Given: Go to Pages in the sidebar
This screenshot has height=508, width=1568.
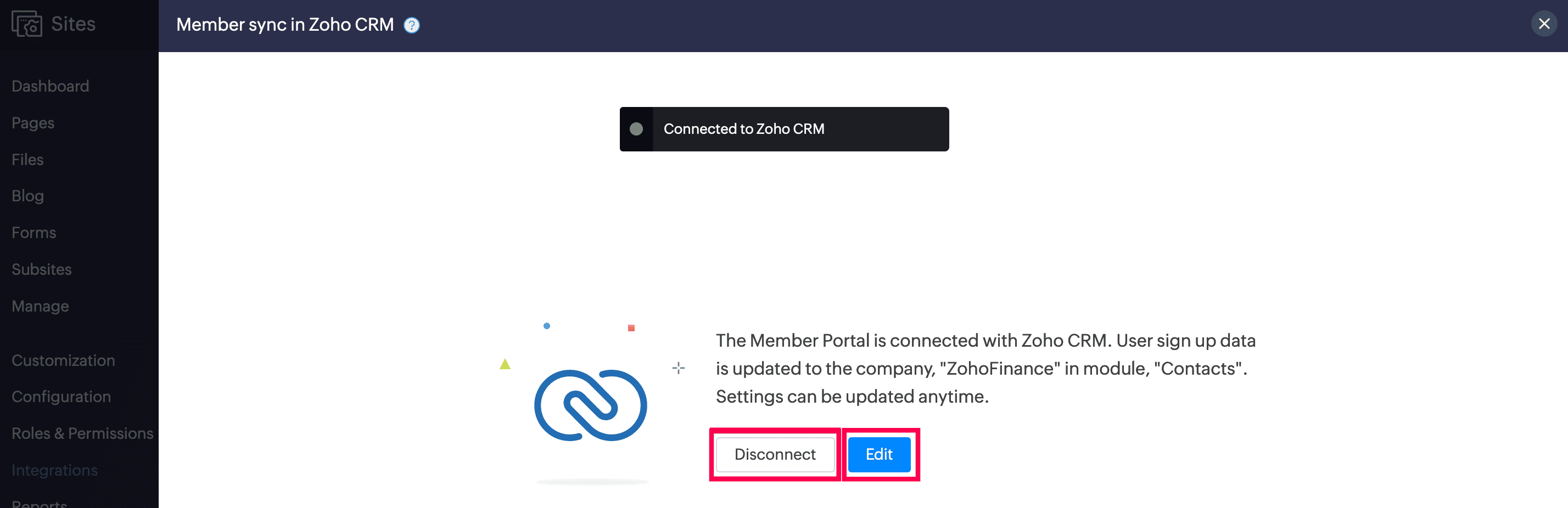Looking at the screenshot, I should [x=33, y=123].
